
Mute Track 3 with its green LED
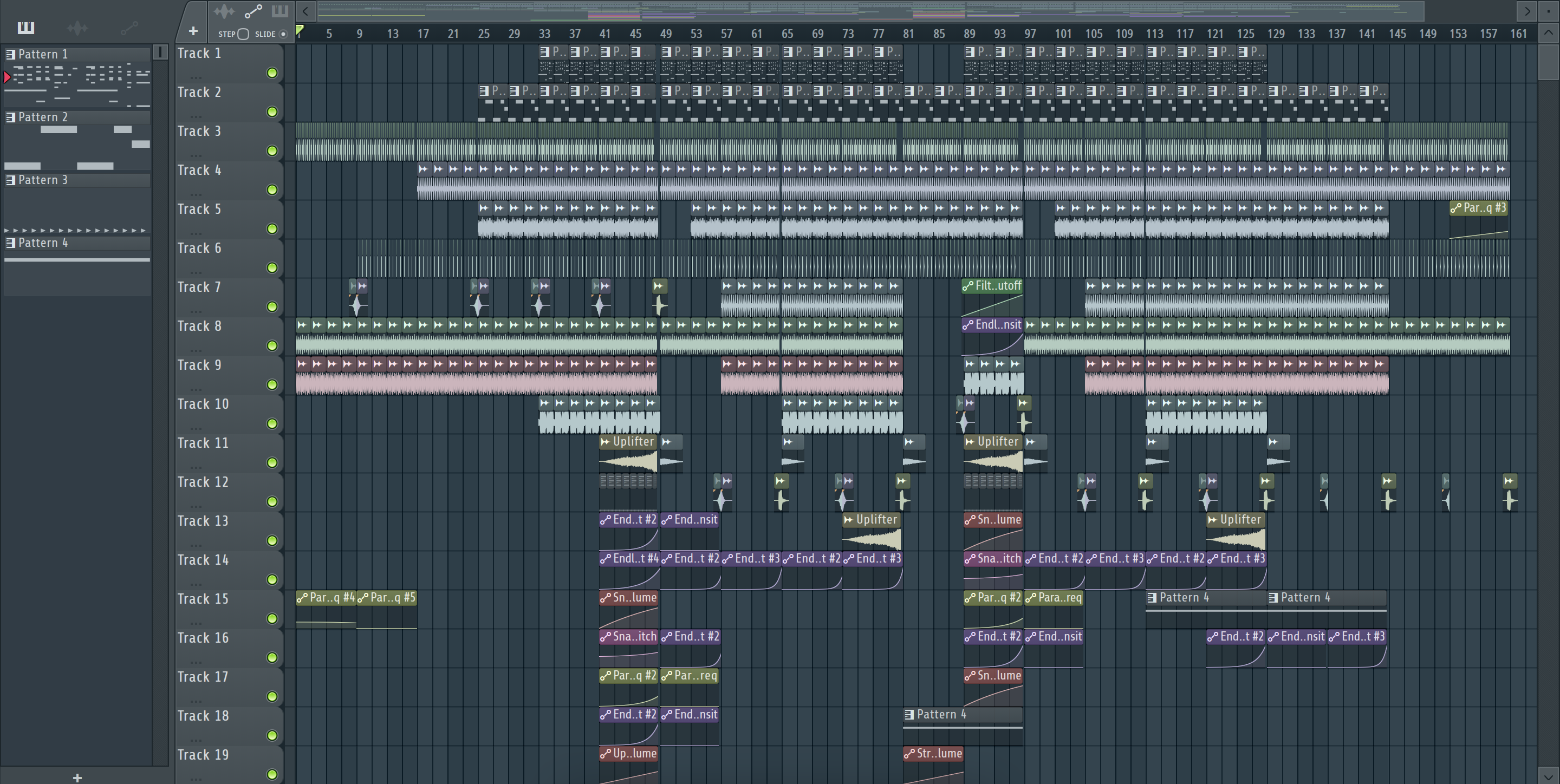[x=272, y=151]
